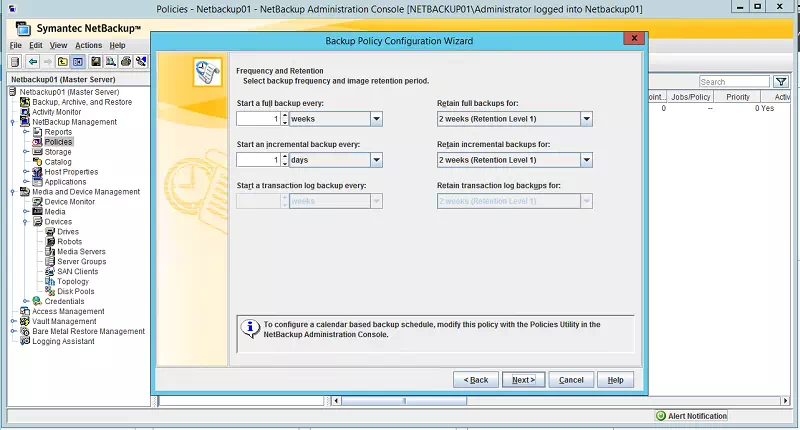The height and width of the screenshot is (430, 800).
Task: Click the filter funnel icon beside Search
Action: 781,82
